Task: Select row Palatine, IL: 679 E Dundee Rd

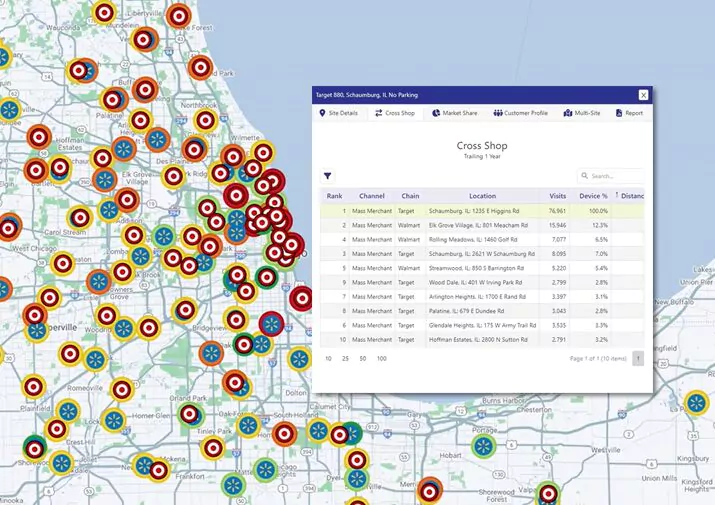Action: 482,311
